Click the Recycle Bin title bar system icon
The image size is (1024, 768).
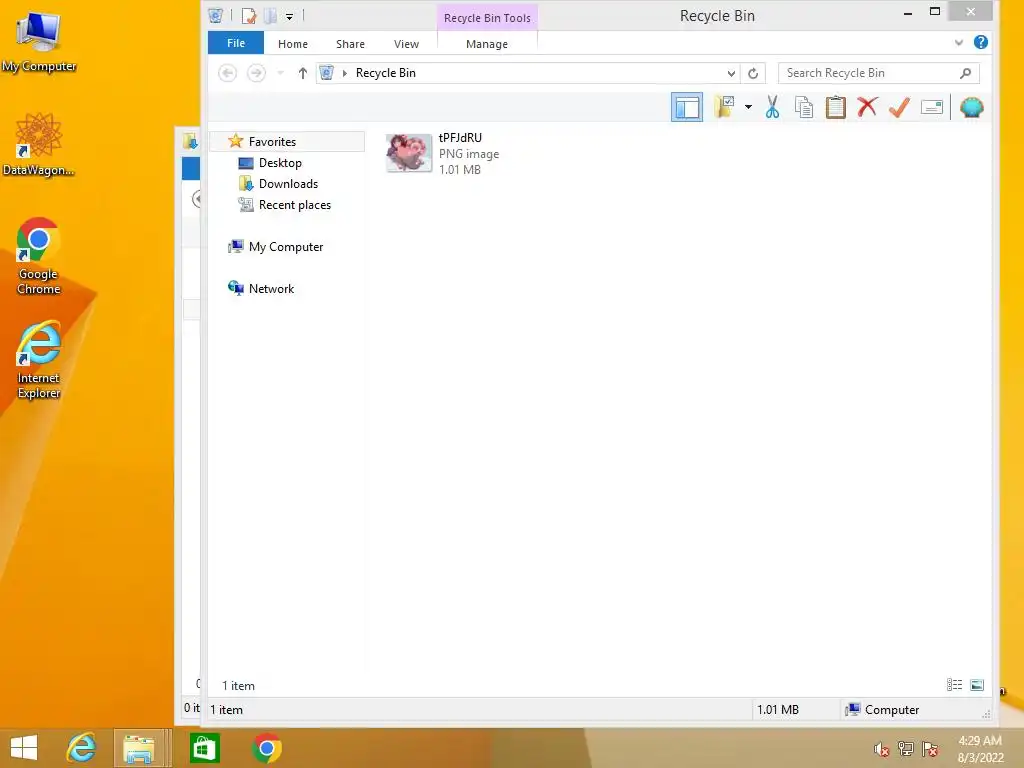(x=216, y=15)
